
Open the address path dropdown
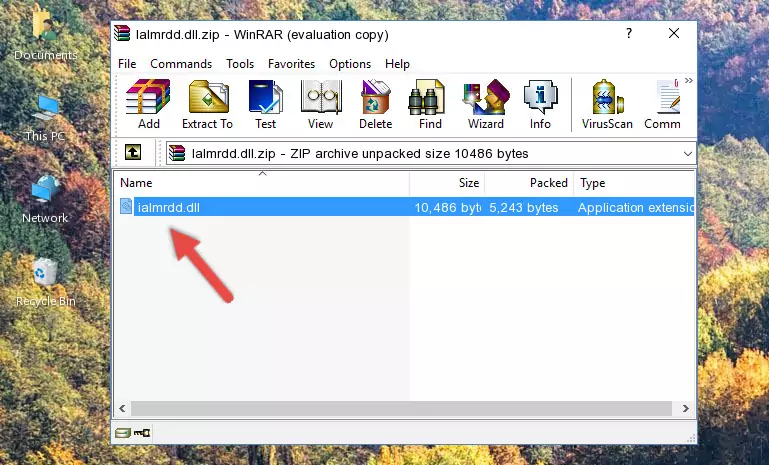click(688, 154)
